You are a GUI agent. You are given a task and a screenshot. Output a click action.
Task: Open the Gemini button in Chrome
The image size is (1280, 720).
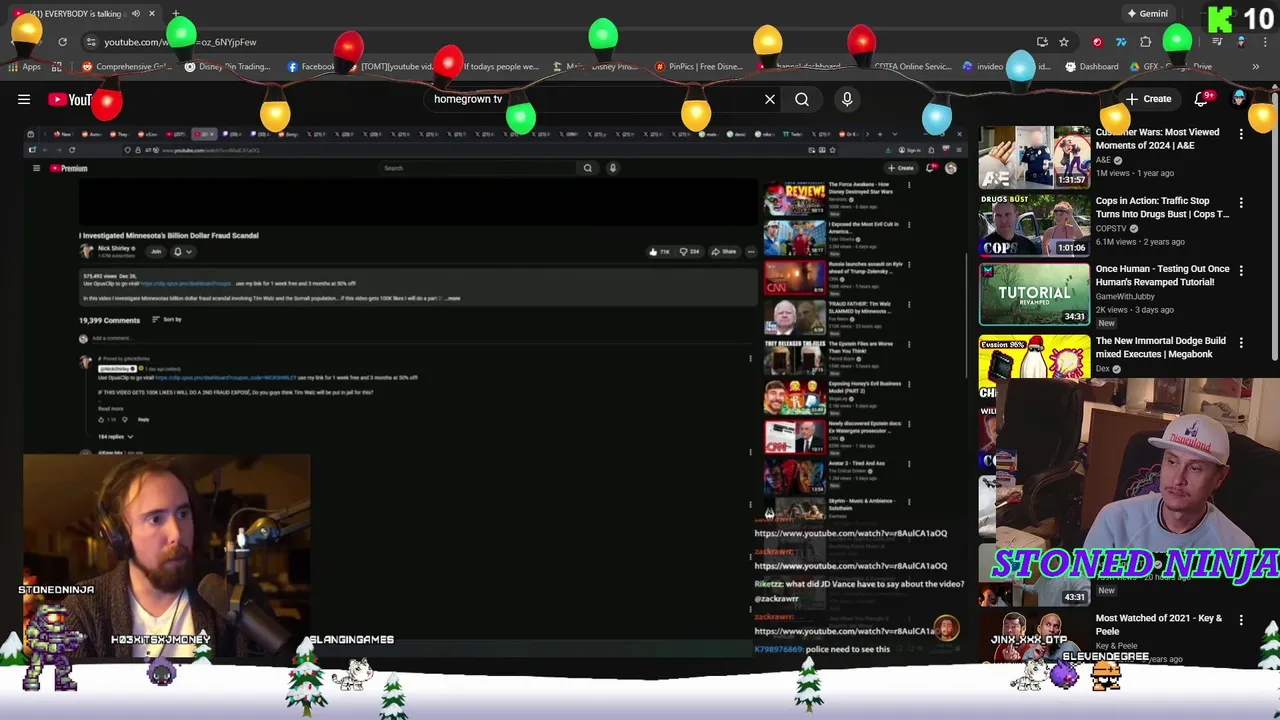pyautogui.click(x=1148, y=14)
